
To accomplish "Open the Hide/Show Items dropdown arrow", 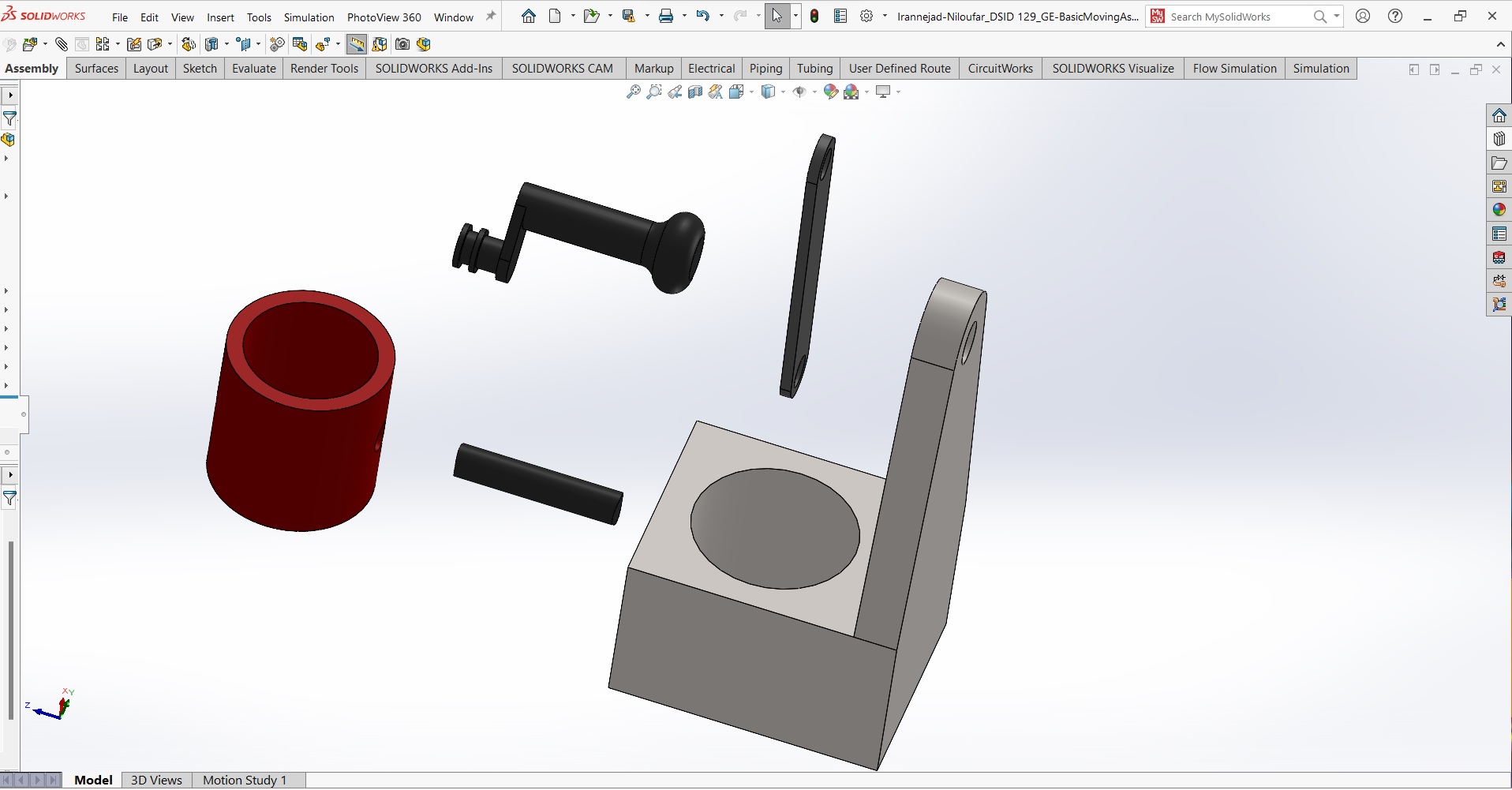I will click(814, 92).
